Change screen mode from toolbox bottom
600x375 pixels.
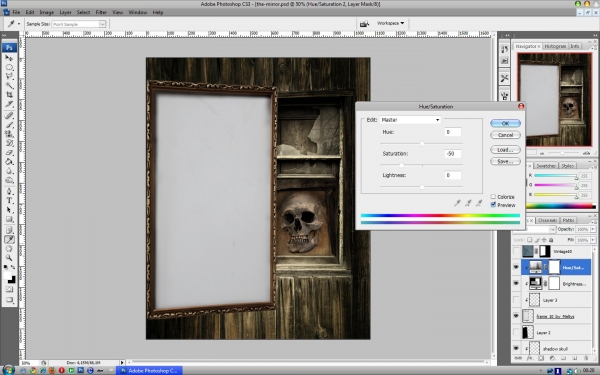pos(9,300)
